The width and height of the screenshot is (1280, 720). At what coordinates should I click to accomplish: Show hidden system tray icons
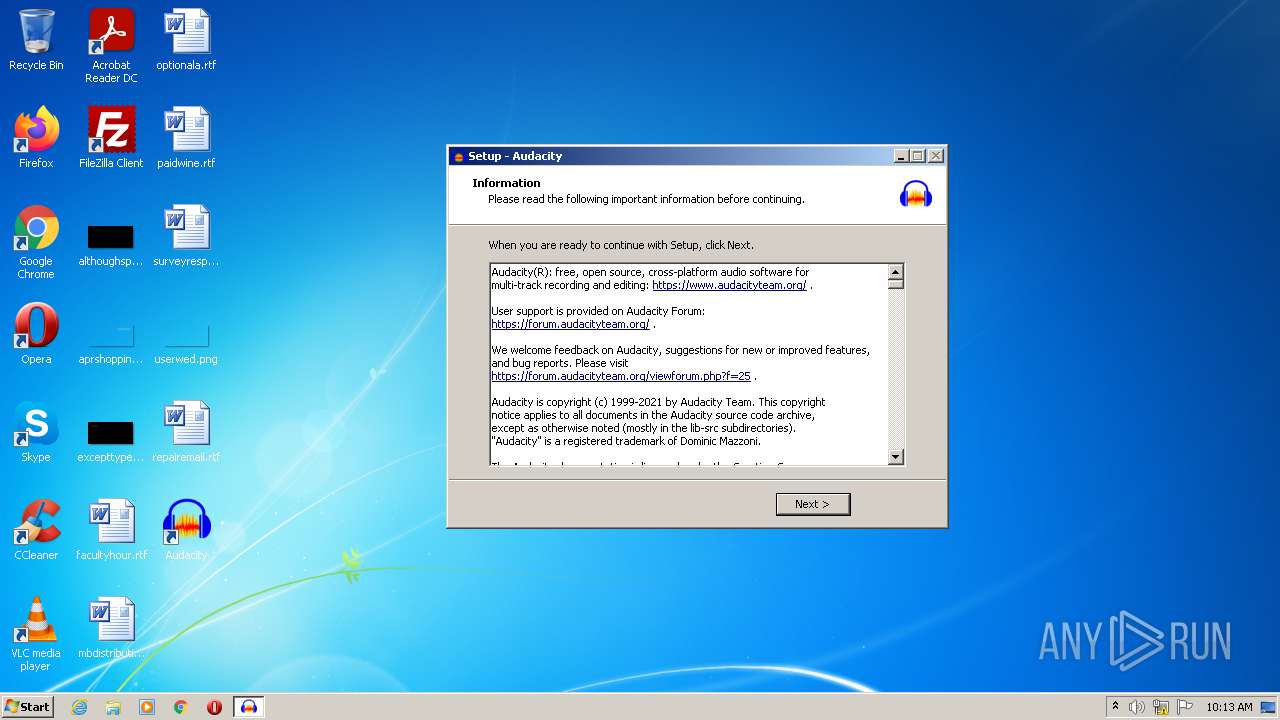(1115, 707)
